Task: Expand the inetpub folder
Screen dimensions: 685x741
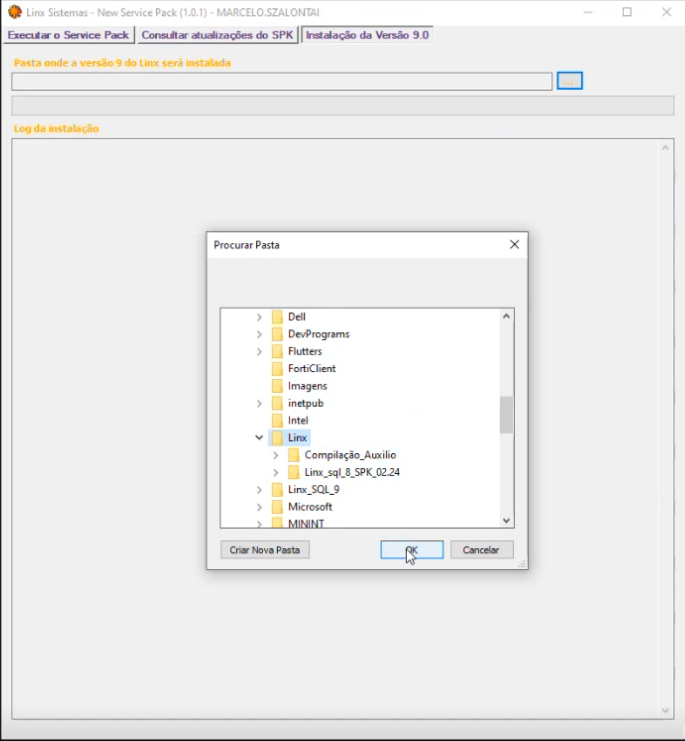Action: [x=259, y=404]
